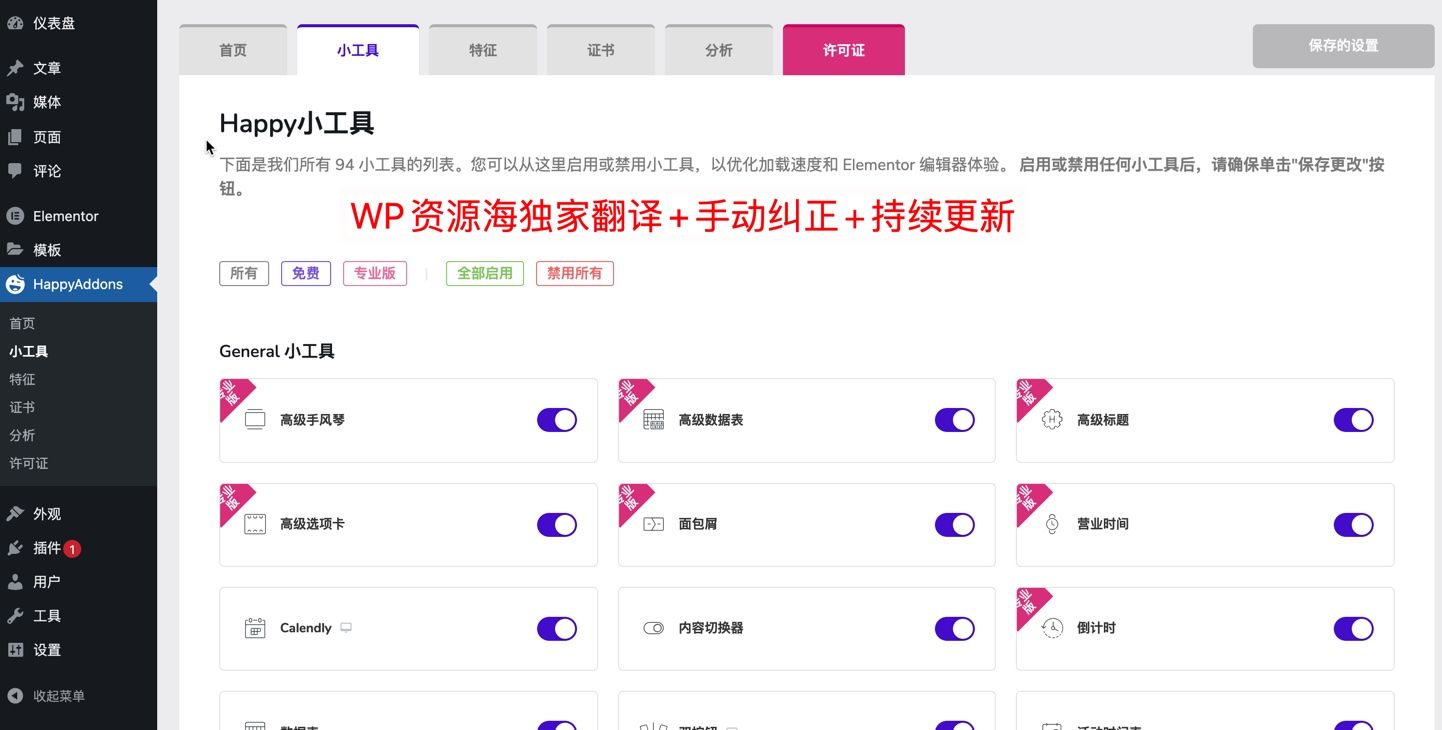
Task: Disable the 高级标题 toggle
Action: [x=1354, y=420]
